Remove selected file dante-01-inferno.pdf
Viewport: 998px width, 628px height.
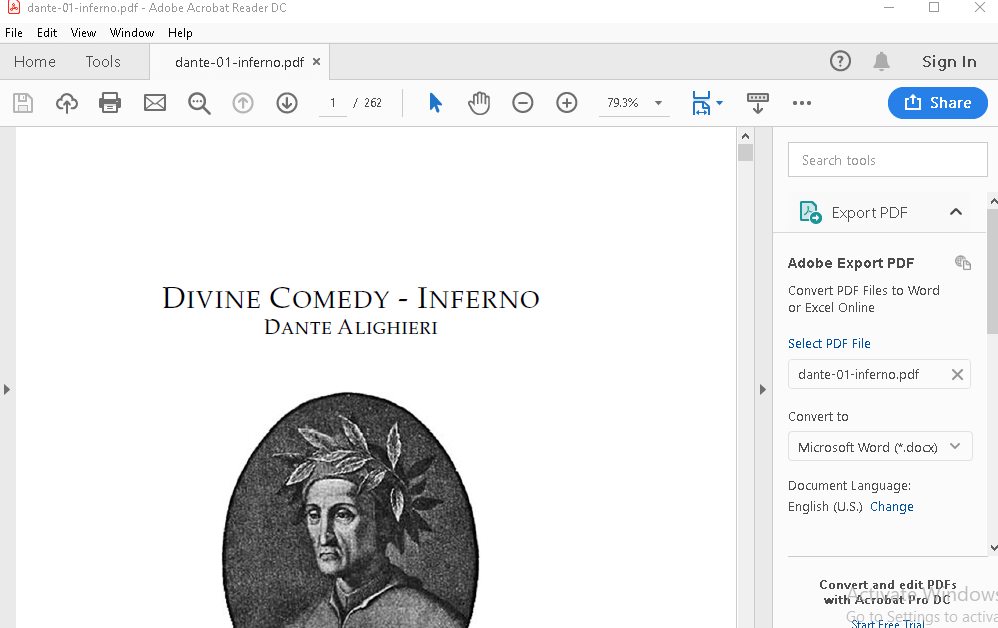point(957,375)
